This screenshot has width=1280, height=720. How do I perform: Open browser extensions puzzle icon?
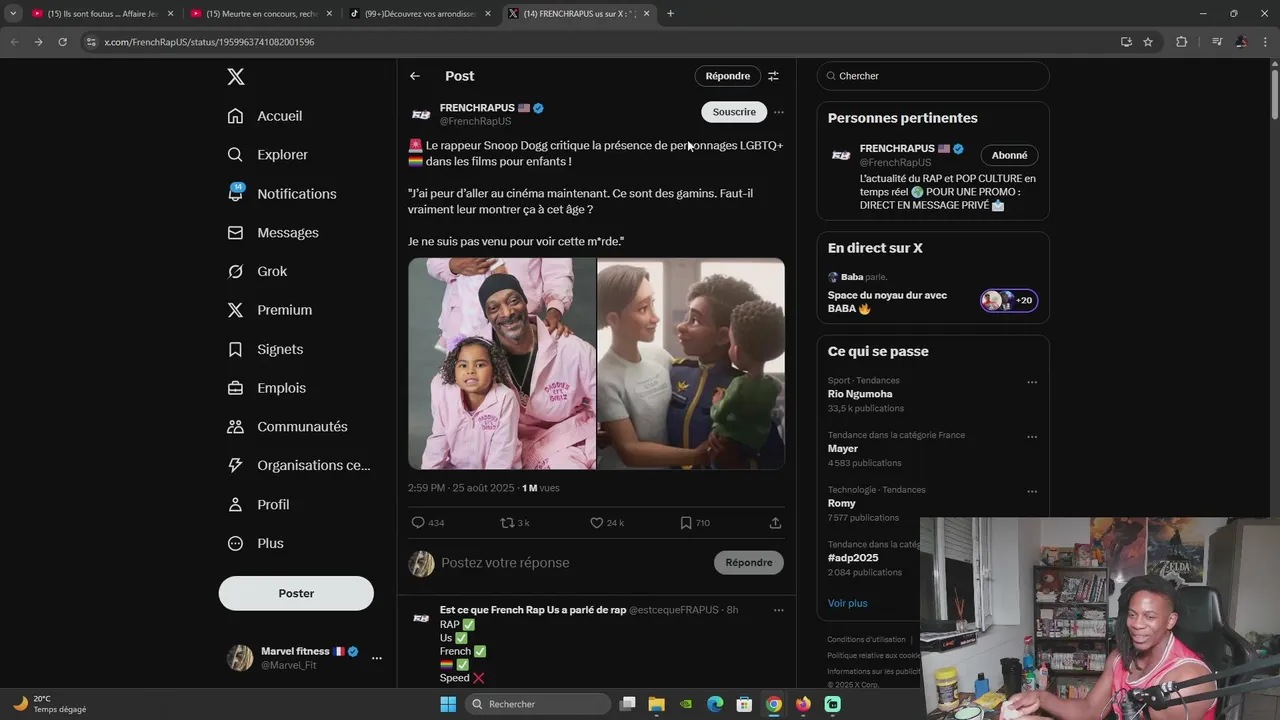[x=1182, y=42]
